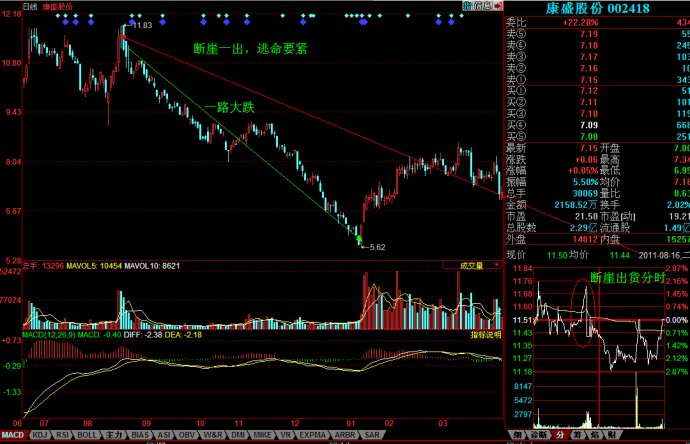Open the 日线 daily period selector

(x=14, y=6)
